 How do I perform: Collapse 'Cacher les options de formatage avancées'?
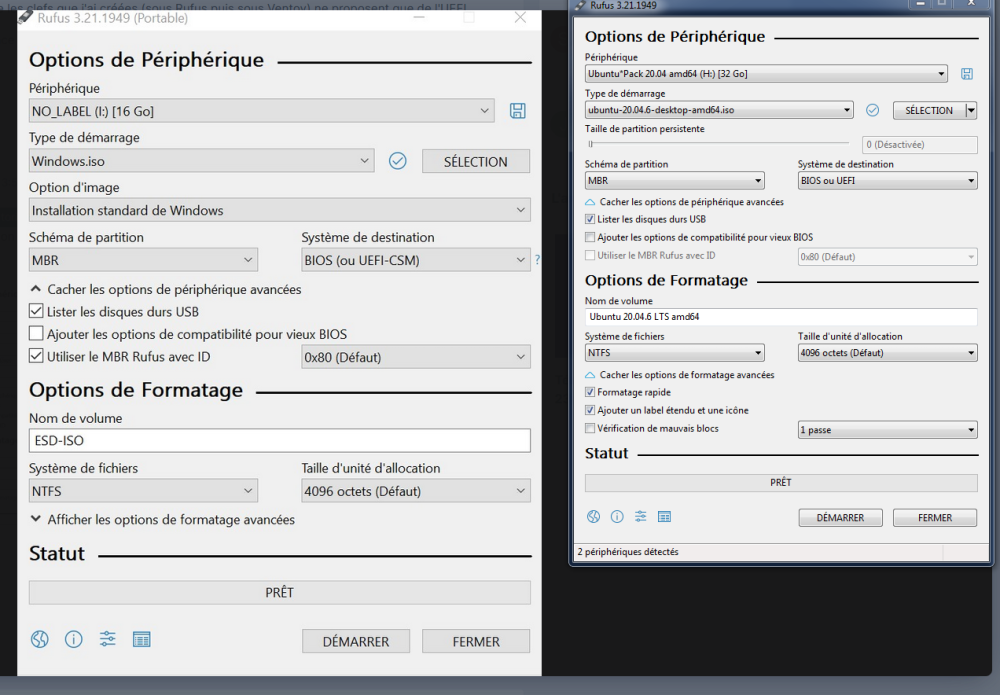[x=680, y=375]
